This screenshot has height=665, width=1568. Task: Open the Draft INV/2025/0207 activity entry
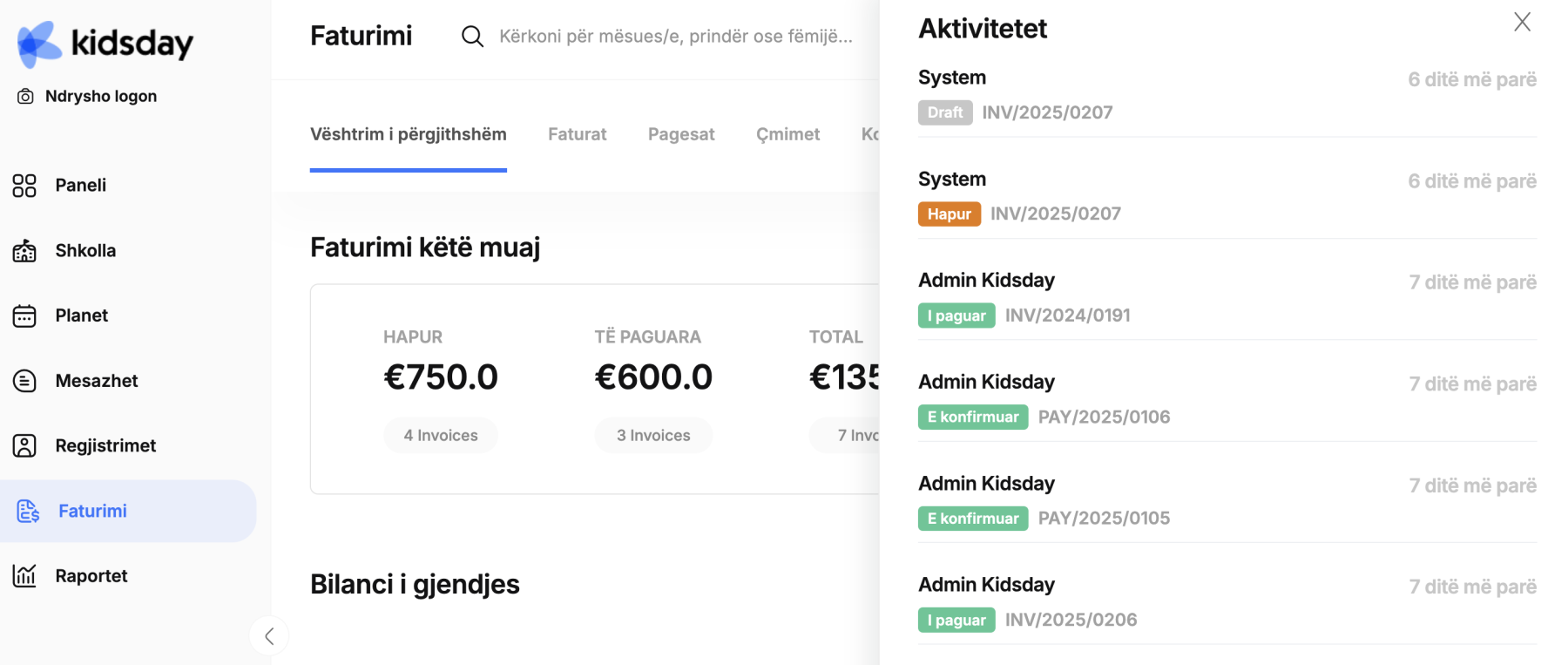1227,96
